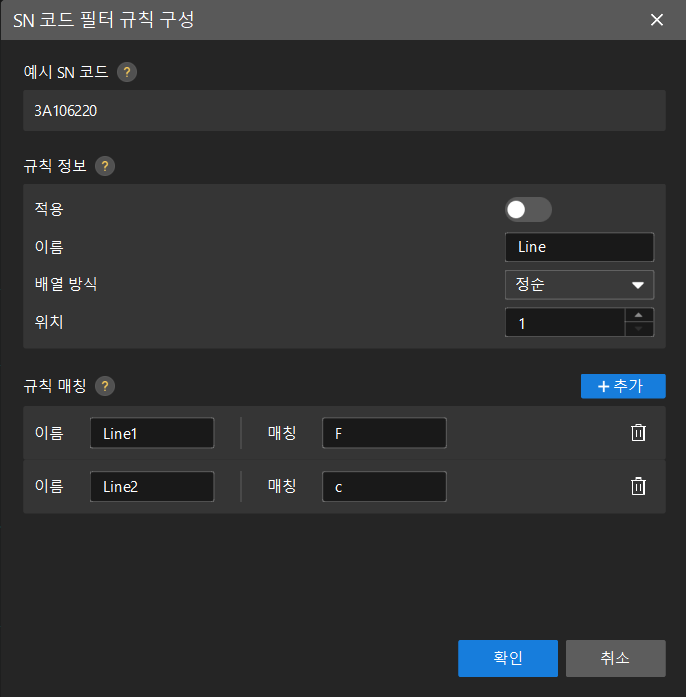Viewport: 686px width, 697px height.
Task: Click the 규칙 정보 heading
Action: (x=55, y=166)
